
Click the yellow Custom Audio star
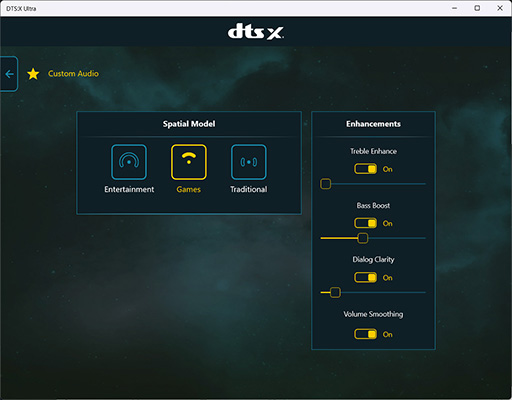point(33,74)
